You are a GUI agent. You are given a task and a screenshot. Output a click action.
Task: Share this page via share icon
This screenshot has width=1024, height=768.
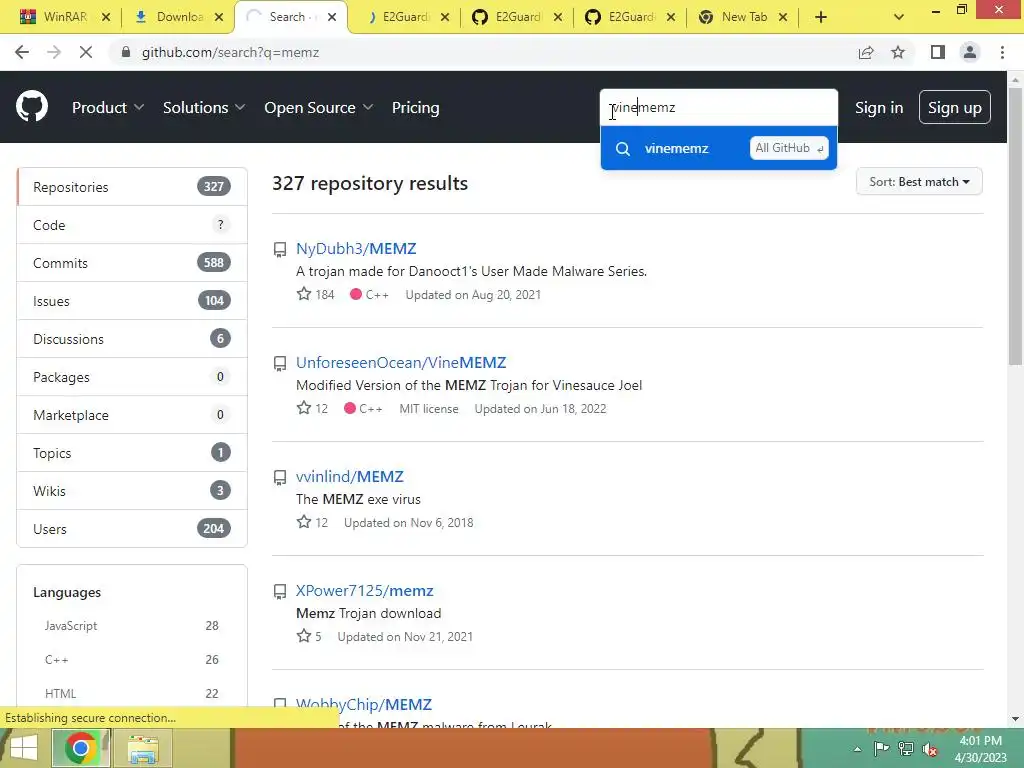[866, 52]
